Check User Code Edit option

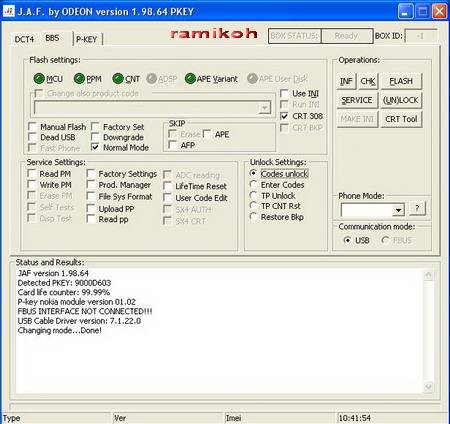click(167, 198)
